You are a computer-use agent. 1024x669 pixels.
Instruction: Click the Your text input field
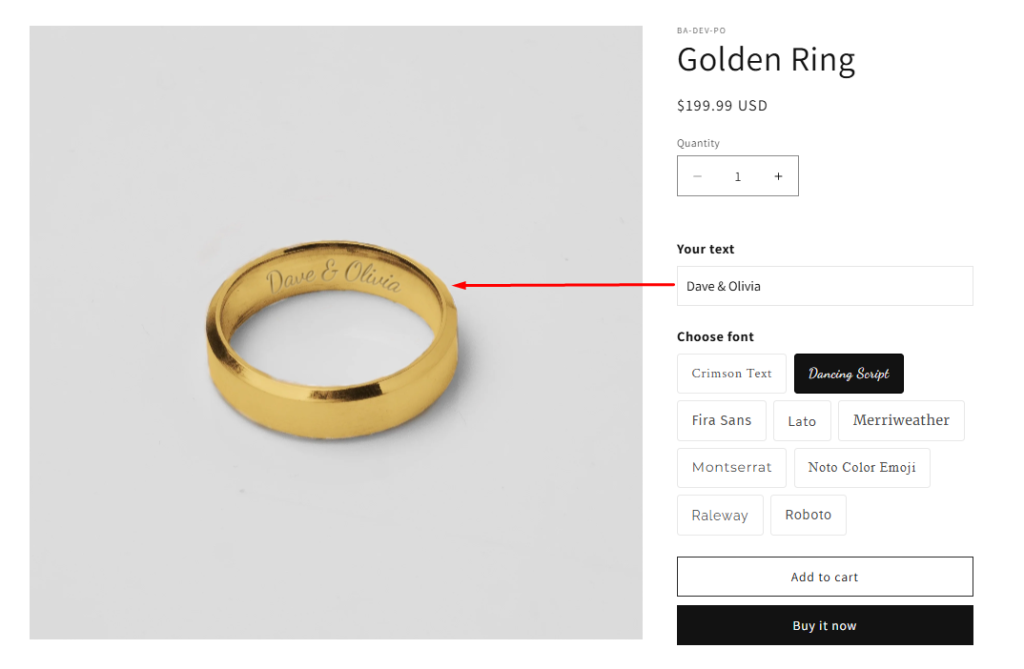pos(824,286)
